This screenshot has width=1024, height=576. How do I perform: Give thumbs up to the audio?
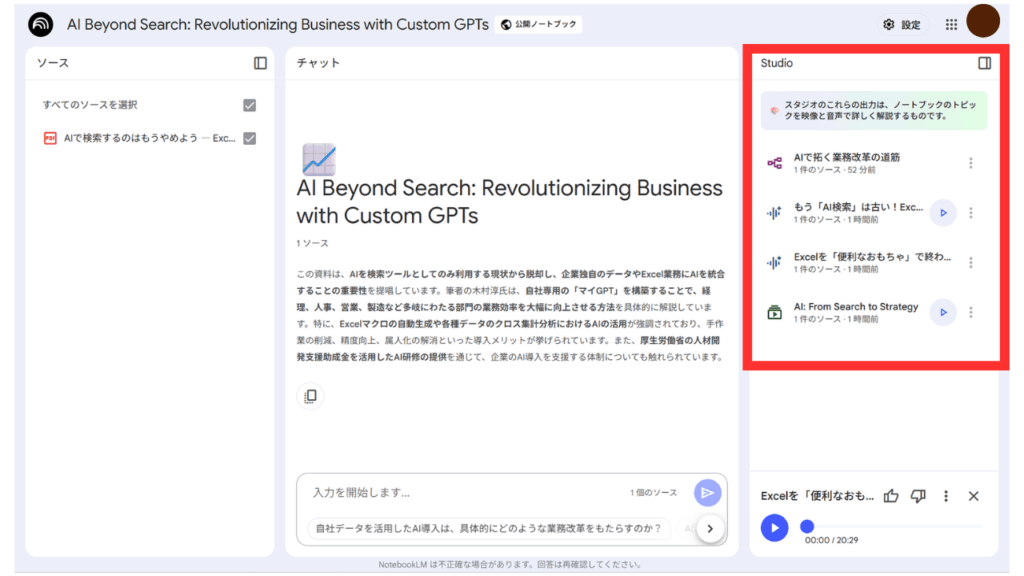(x=891, y=496)
